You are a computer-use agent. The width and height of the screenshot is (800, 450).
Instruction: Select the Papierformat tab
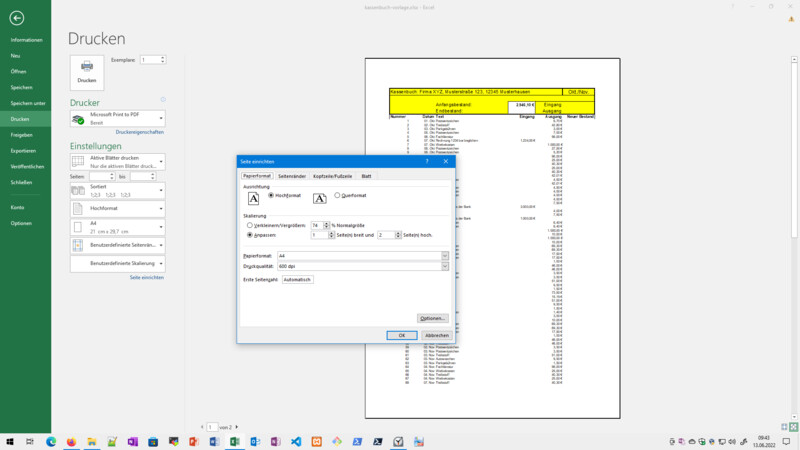[x=257, y=176]
